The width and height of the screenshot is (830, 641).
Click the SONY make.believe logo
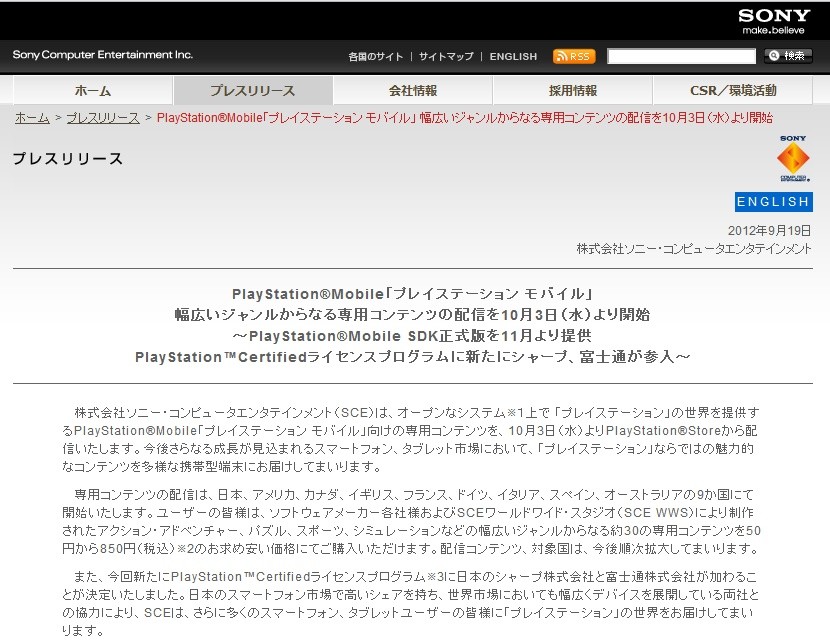coord(774,21)
